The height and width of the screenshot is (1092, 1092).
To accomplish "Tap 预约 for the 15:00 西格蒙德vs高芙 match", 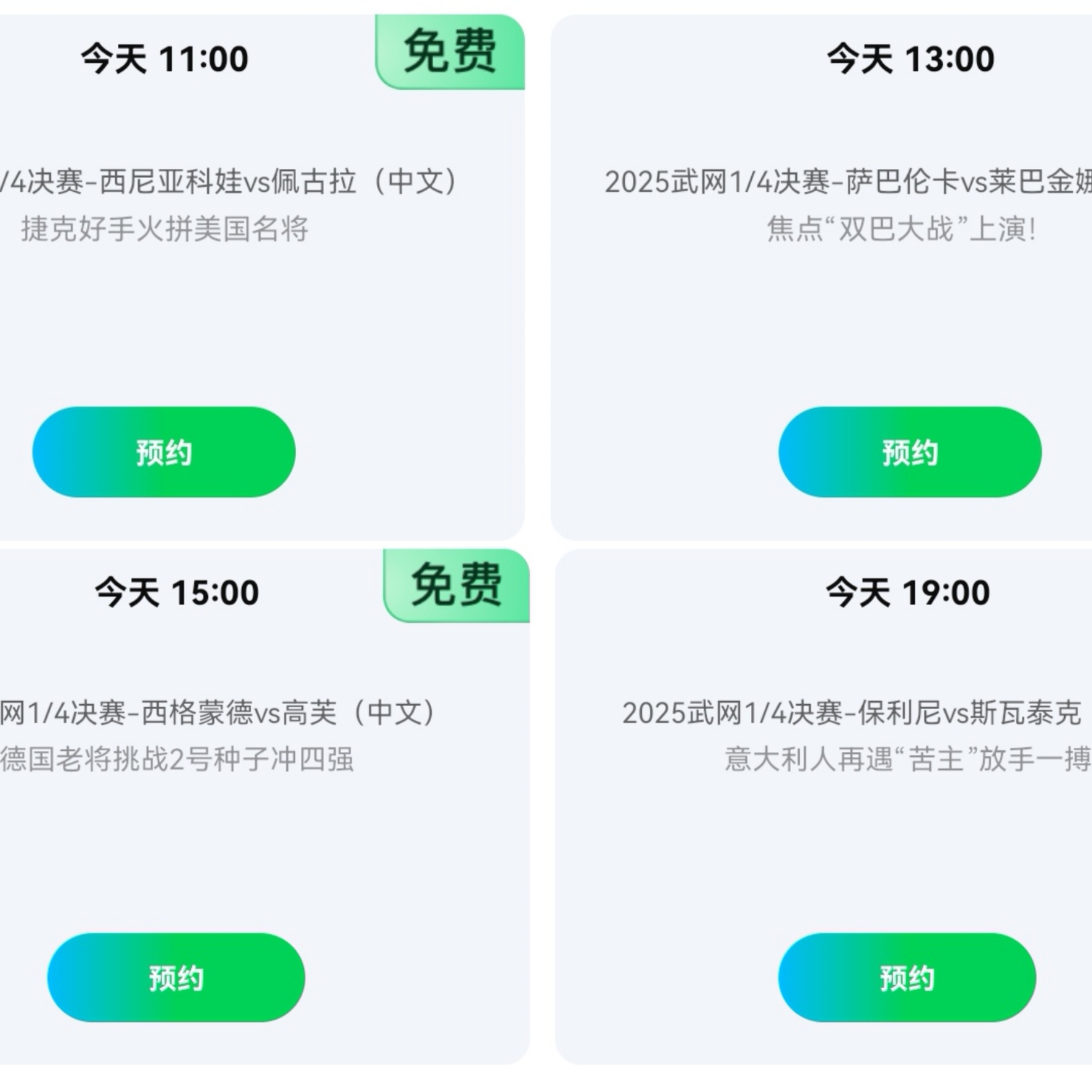I will pos(176,978).
